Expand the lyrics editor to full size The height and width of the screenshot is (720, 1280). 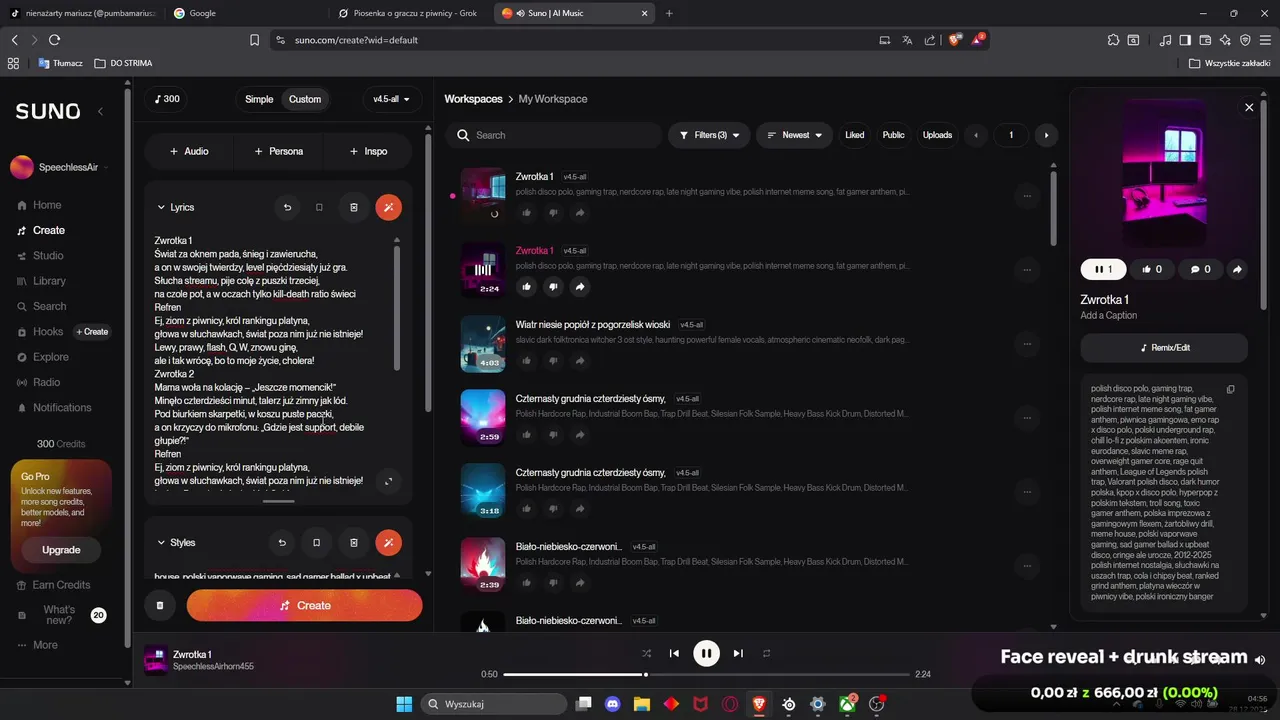tap(388, 481)
